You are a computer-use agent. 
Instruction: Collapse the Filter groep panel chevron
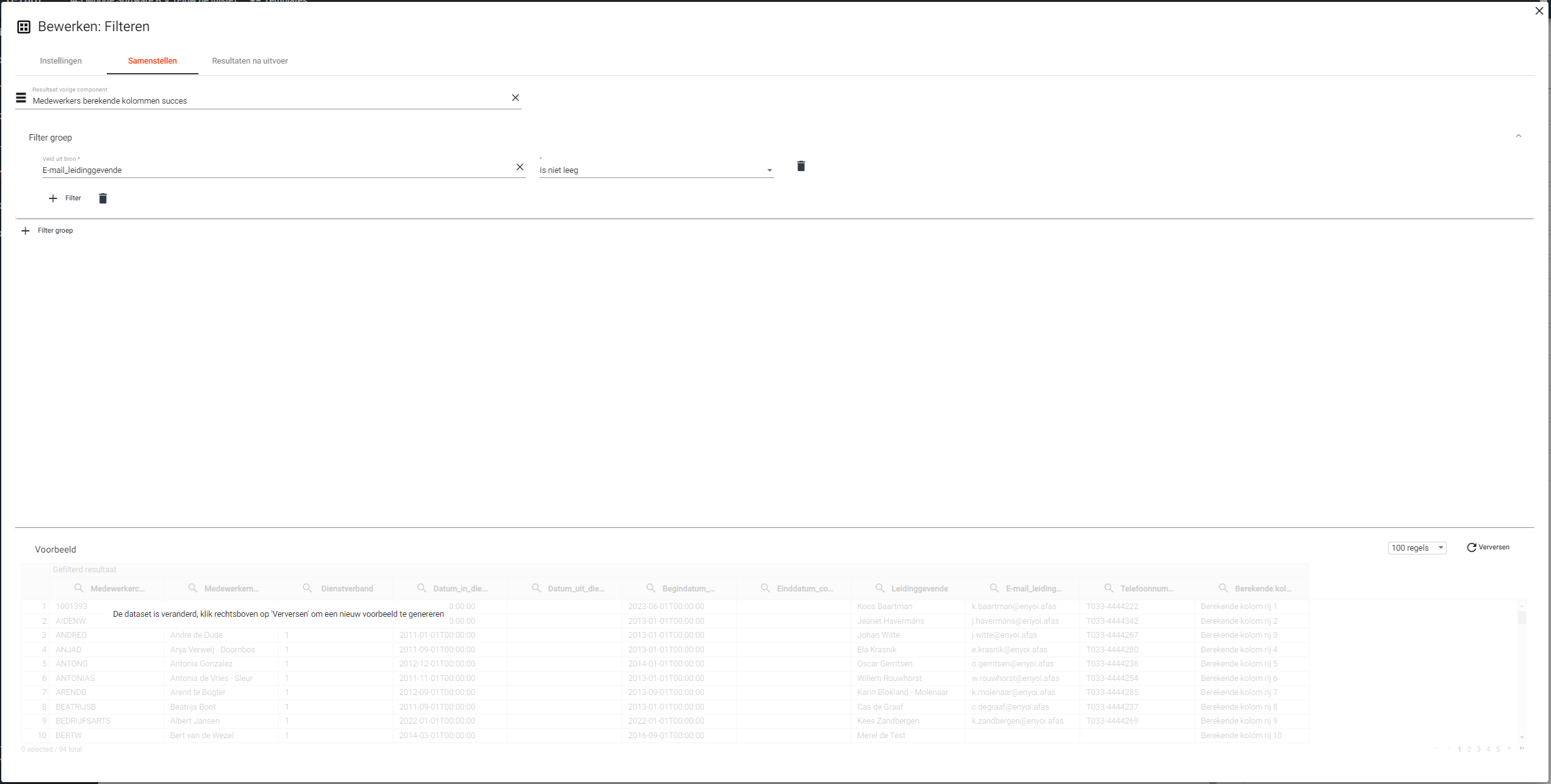tap(1518, 136)
